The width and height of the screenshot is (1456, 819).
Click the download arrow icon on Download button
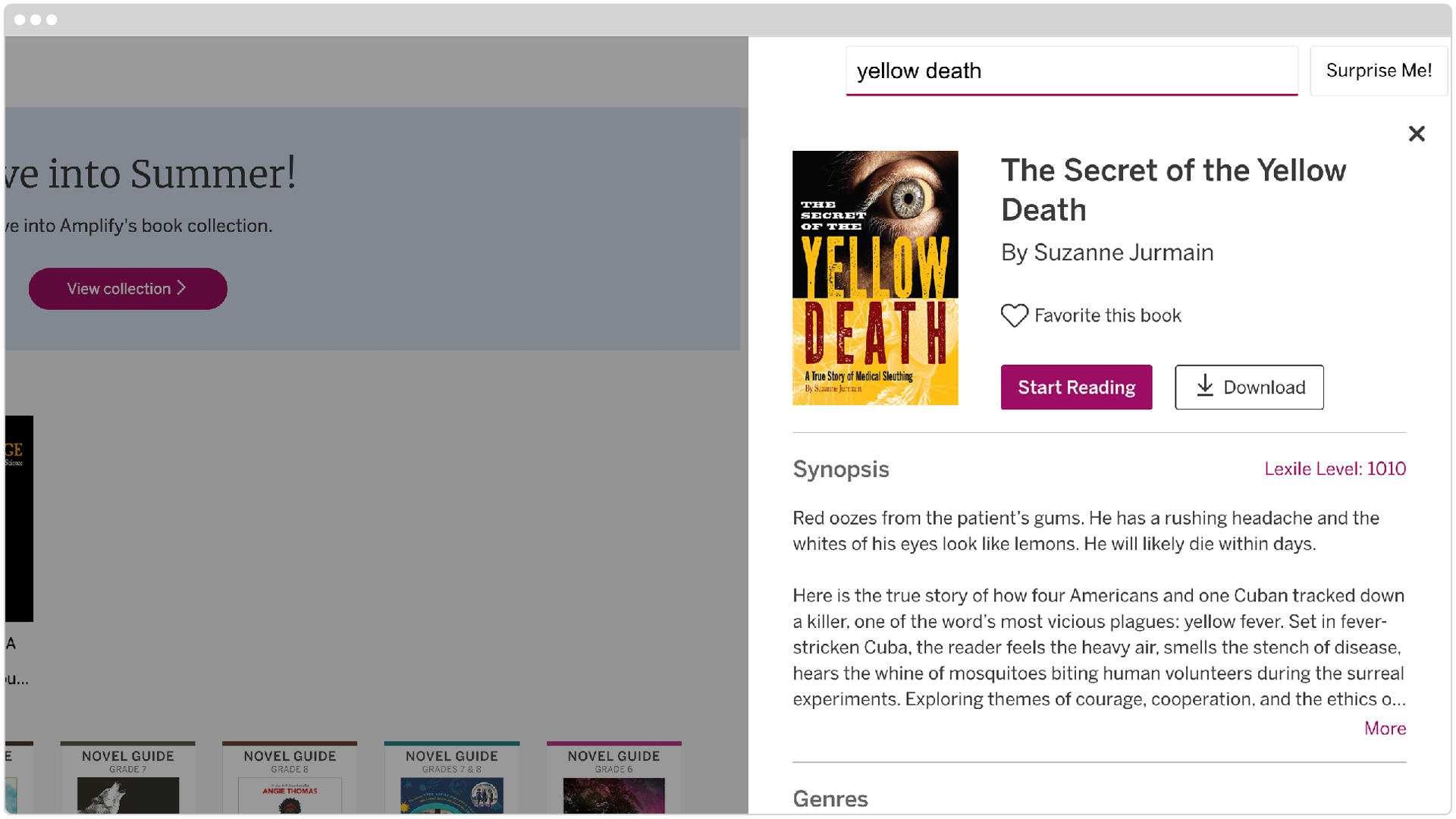point(1206,387)
